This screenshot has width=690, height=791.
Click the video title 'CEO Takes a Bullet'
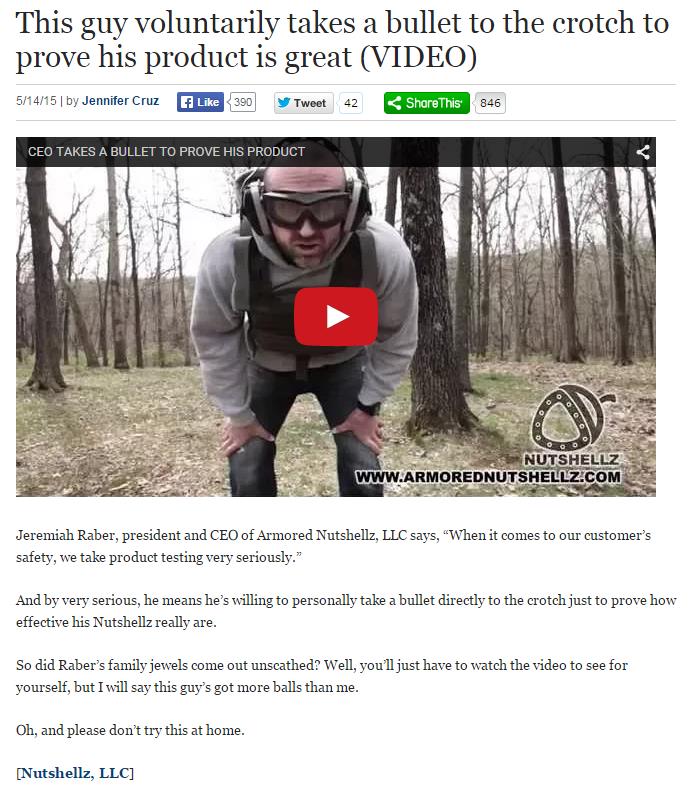(x=166, y=152)
